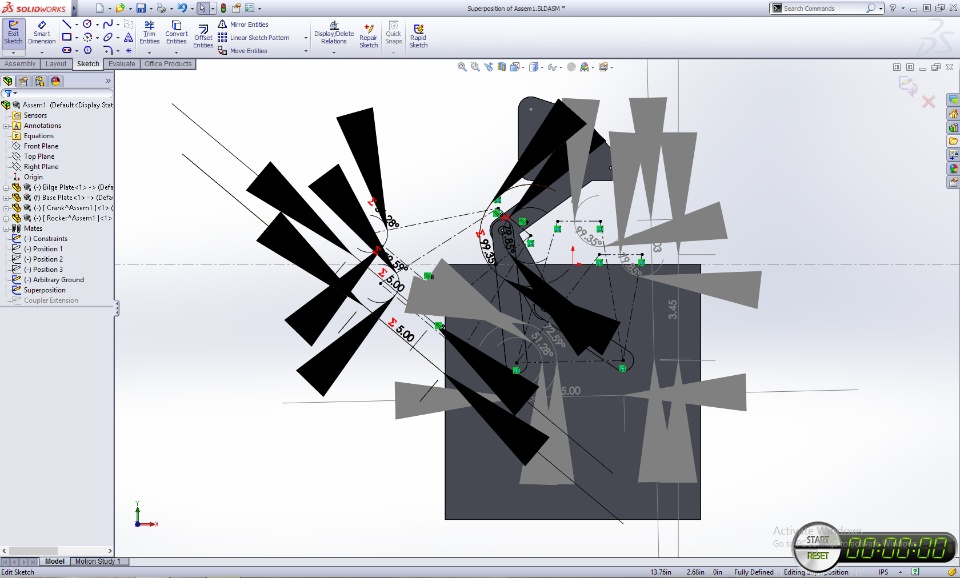The width and height of the screenshot is (960, 578).
Task: Pick the Line sketch tool
Action: coord(66,24)
